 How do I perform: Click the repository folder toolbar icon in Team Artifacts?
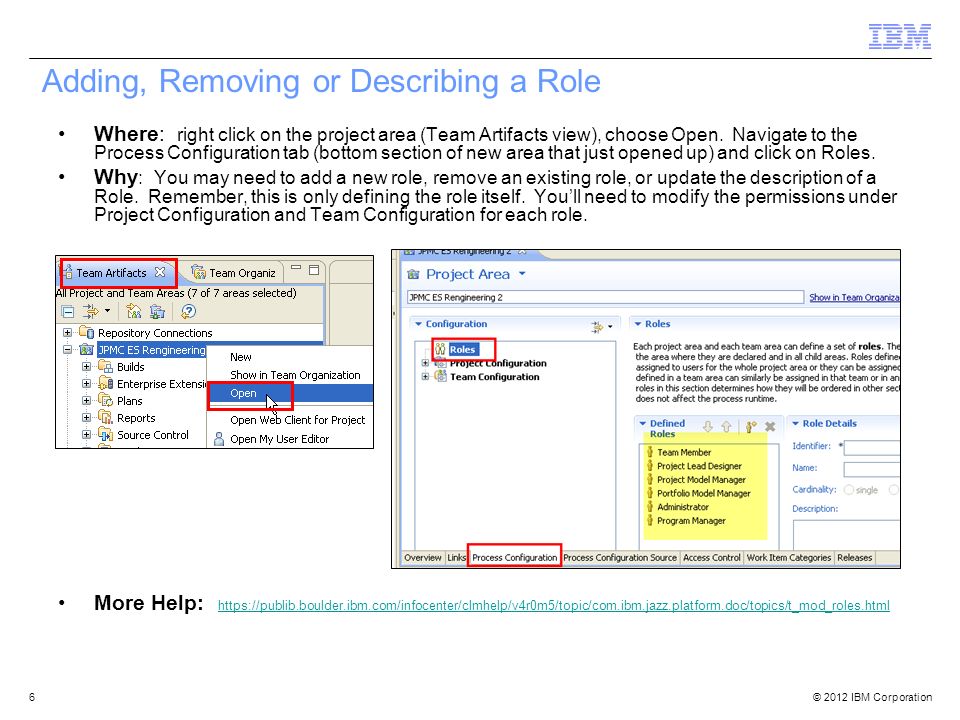157,312
